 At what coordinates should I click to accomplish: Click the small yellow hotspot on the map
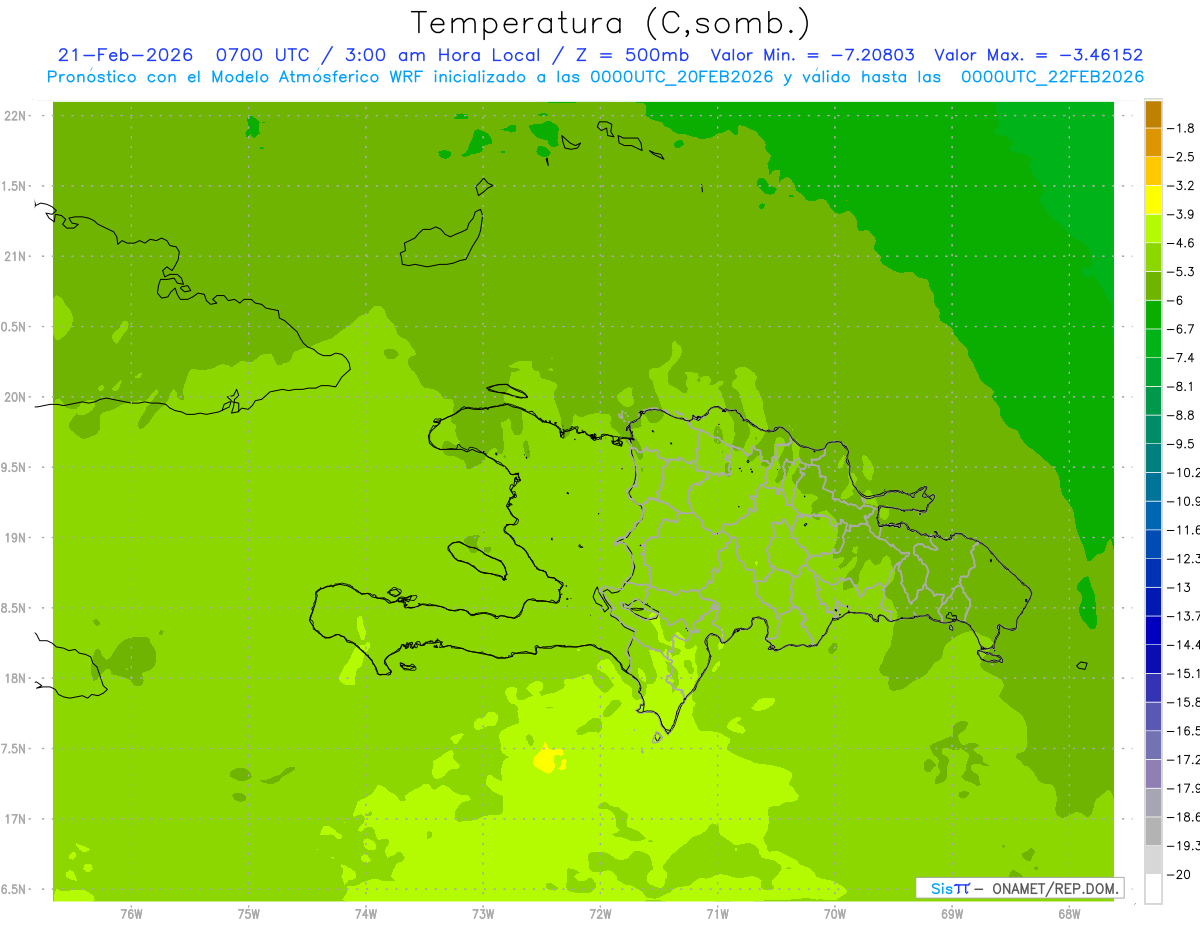(547, 759)
